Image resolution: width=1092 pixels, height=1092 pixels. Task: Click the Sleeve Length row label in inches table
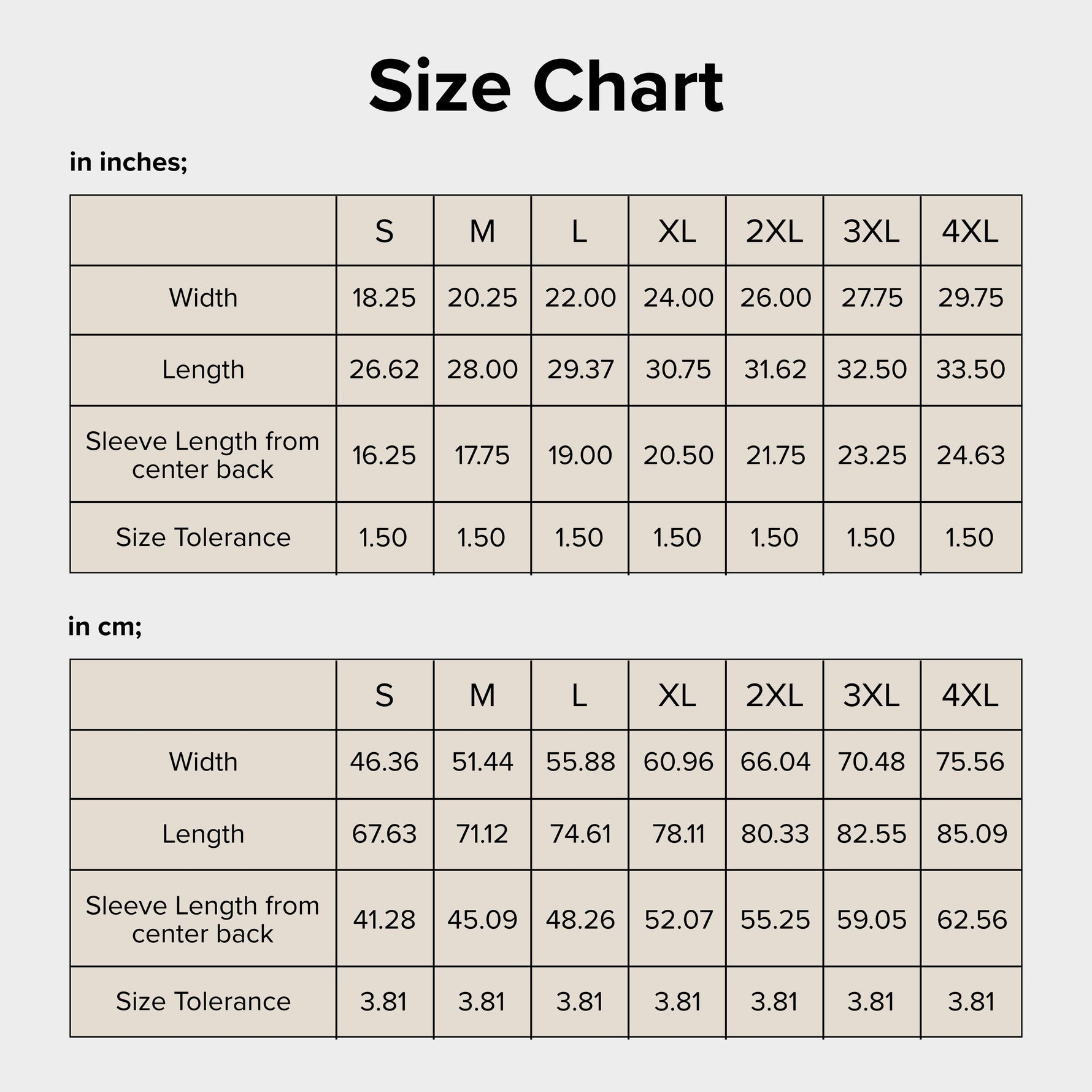pos(203,455)
